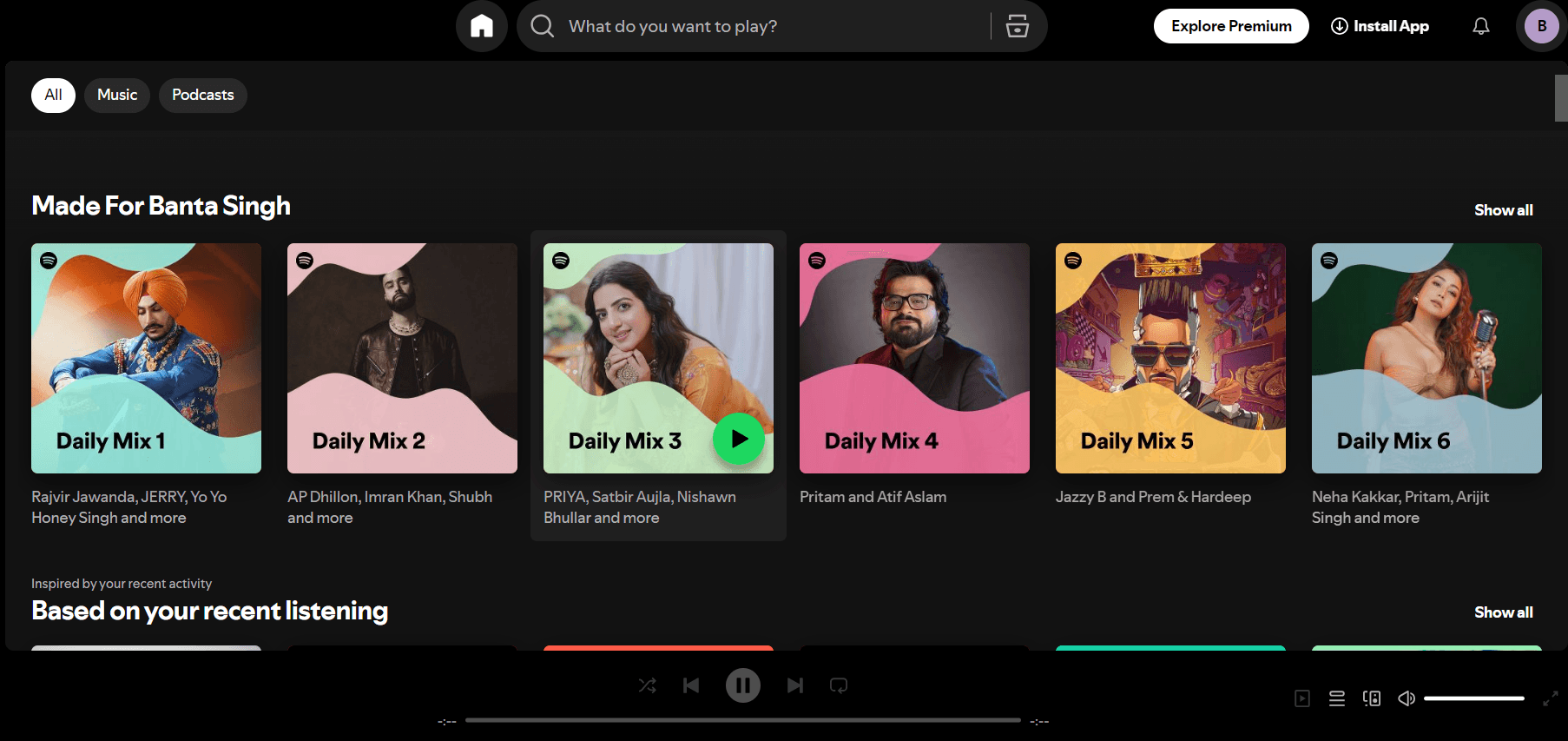Image resolution: width=1568 pixels, height=741 pixels.
Task: Go to Spotify Home
Action: click(x=482, y=26)
